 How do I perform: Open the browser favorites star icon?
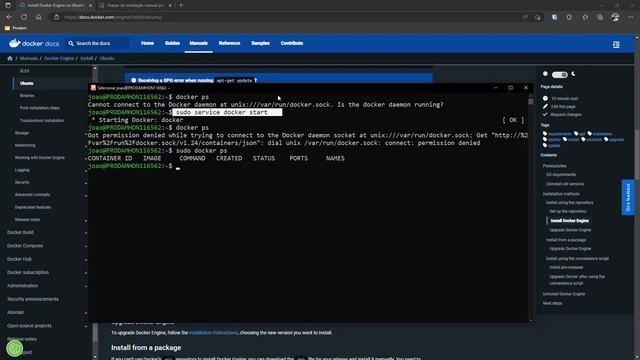585,17
